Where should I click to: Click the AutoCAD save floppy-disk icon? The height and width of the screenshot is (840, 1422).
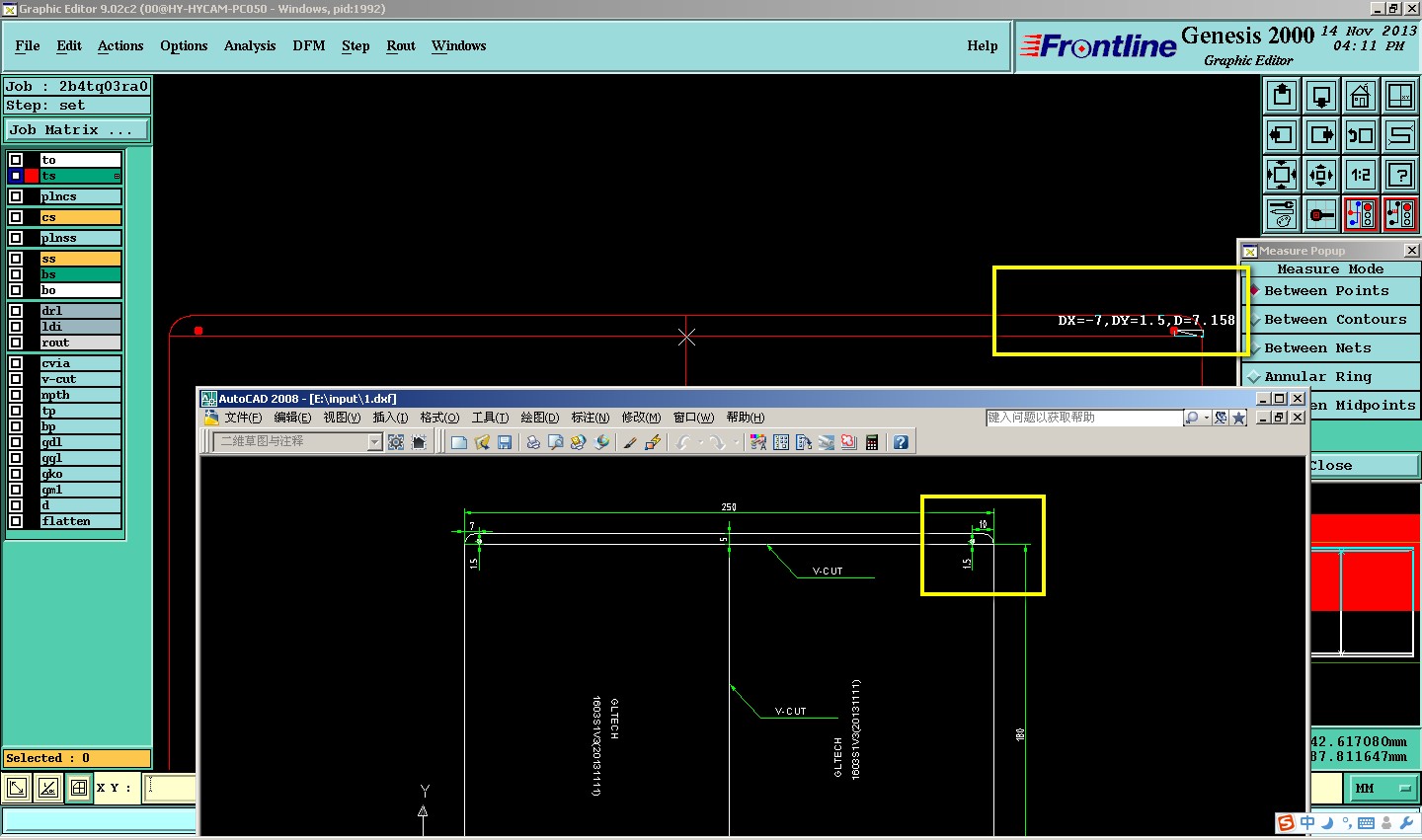coord(505,442)
